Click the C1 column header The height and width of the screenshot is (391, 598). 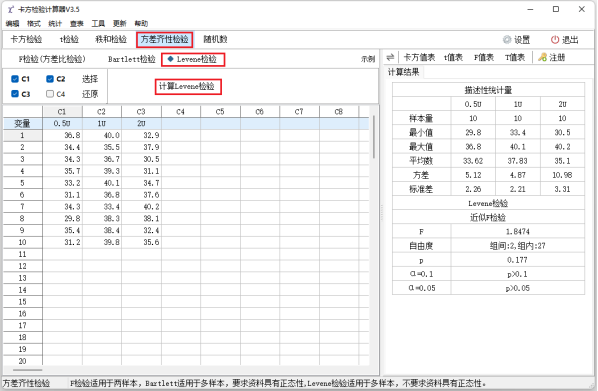(x=62, y=112)
